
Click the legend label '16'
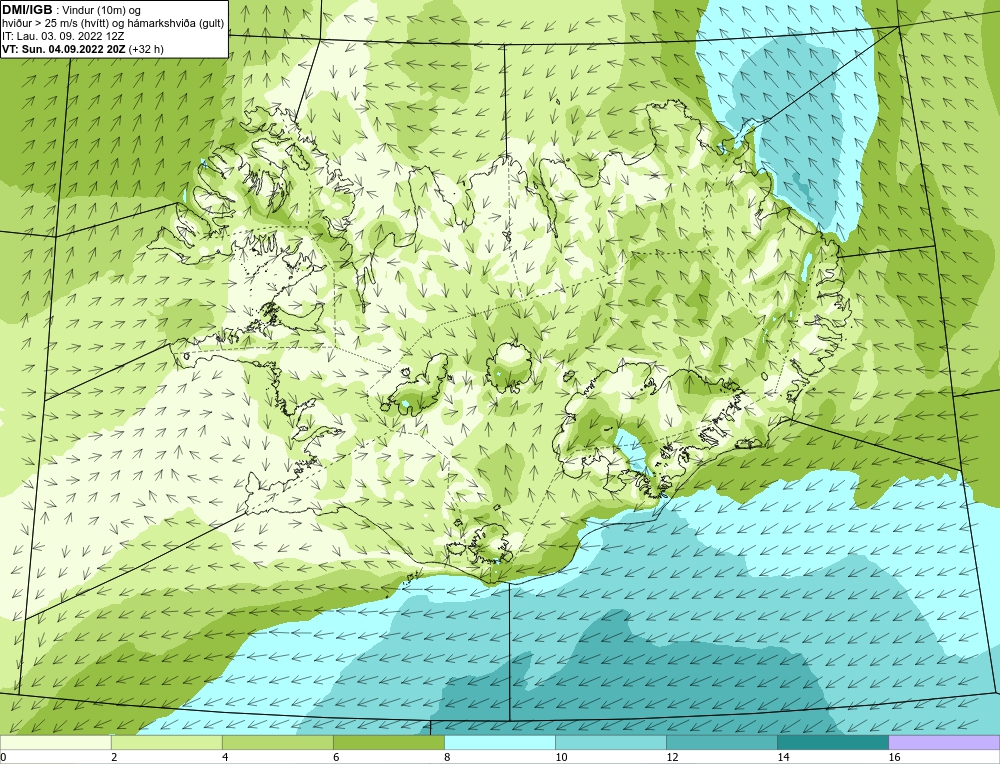pyautogui.click(x=894, y=757)
